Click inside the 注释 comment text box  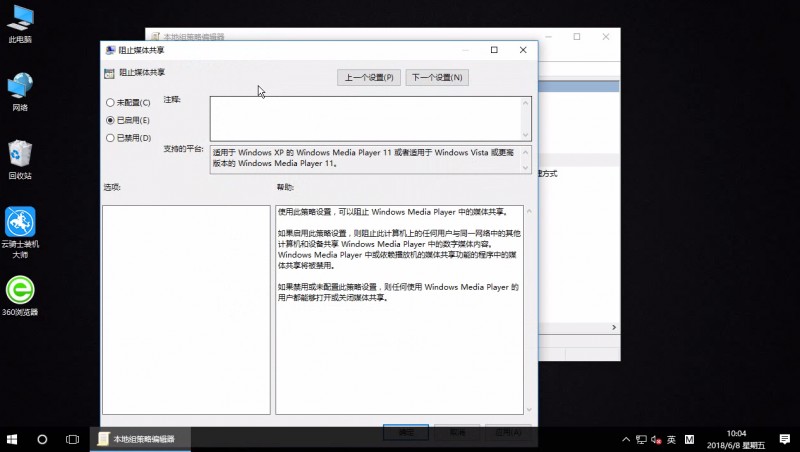point(370,118)
